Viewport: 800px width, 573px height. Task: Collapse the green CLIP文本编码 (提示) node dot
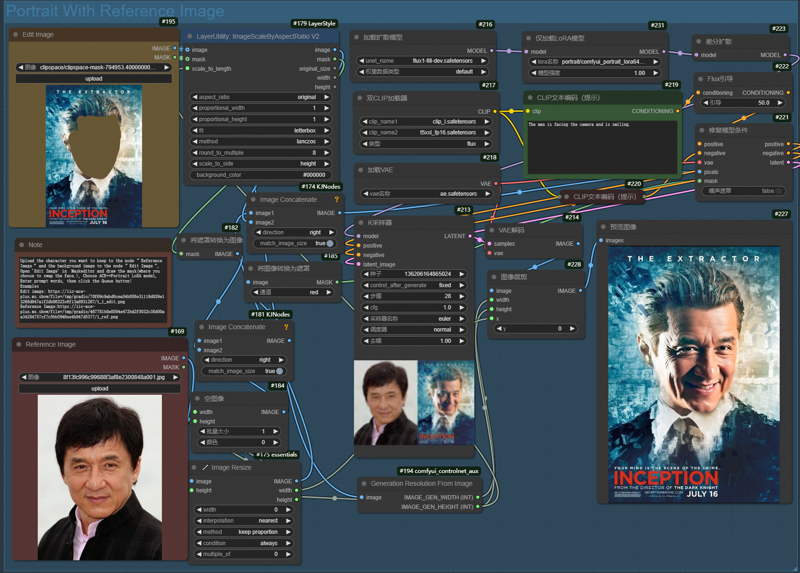530,97
